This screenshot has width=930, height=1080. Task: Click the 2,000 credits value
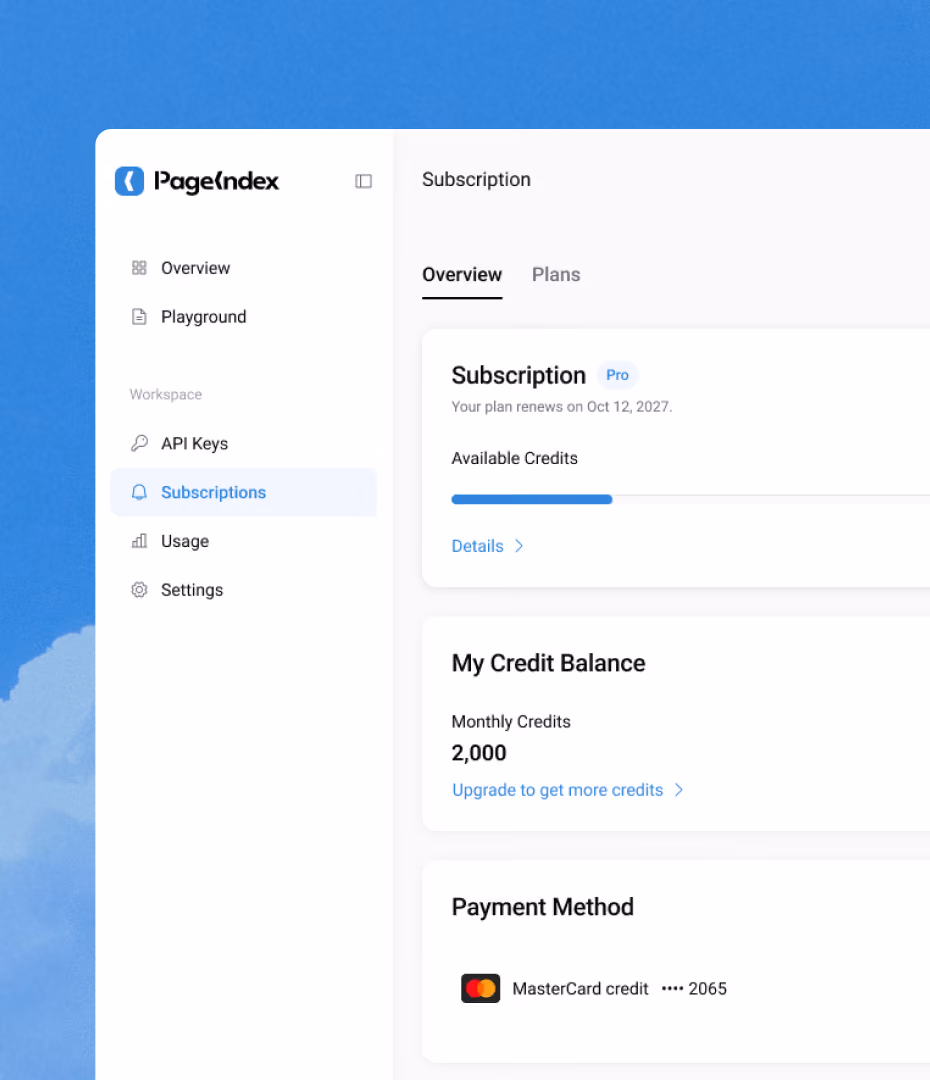point(479,753)
